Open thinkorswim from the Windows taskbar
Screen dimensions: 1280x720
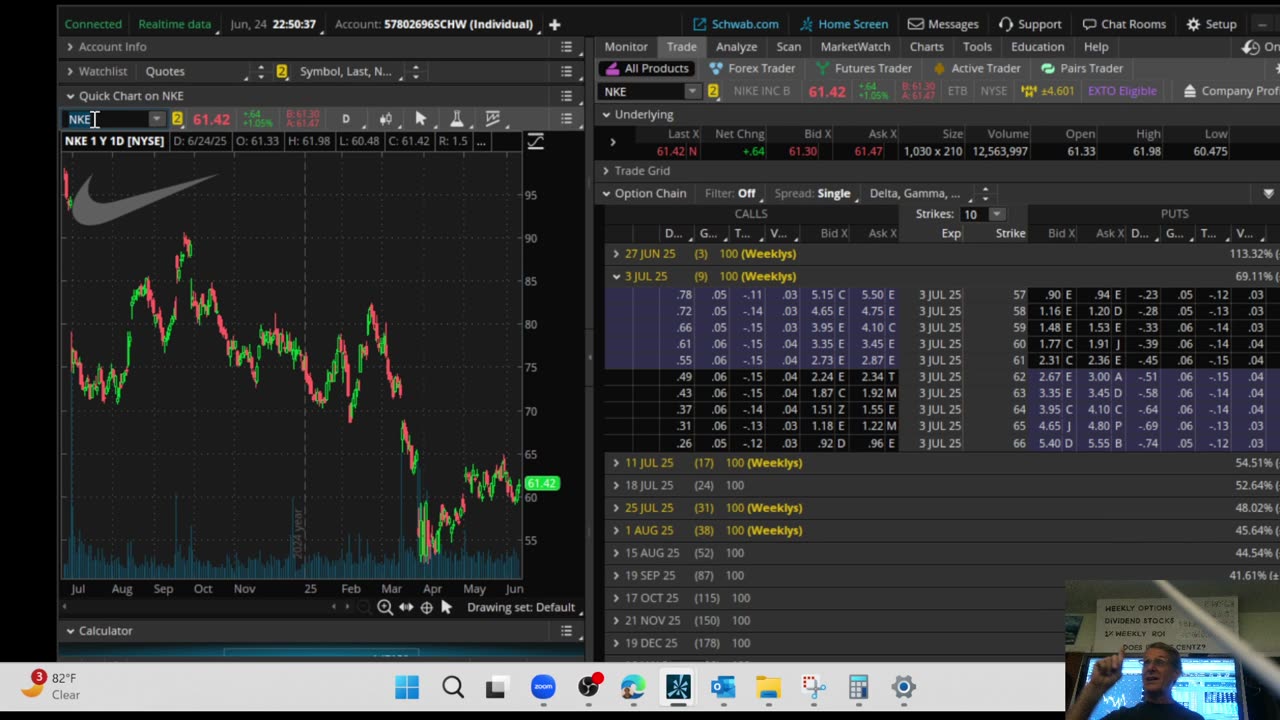tap(678, 687)
